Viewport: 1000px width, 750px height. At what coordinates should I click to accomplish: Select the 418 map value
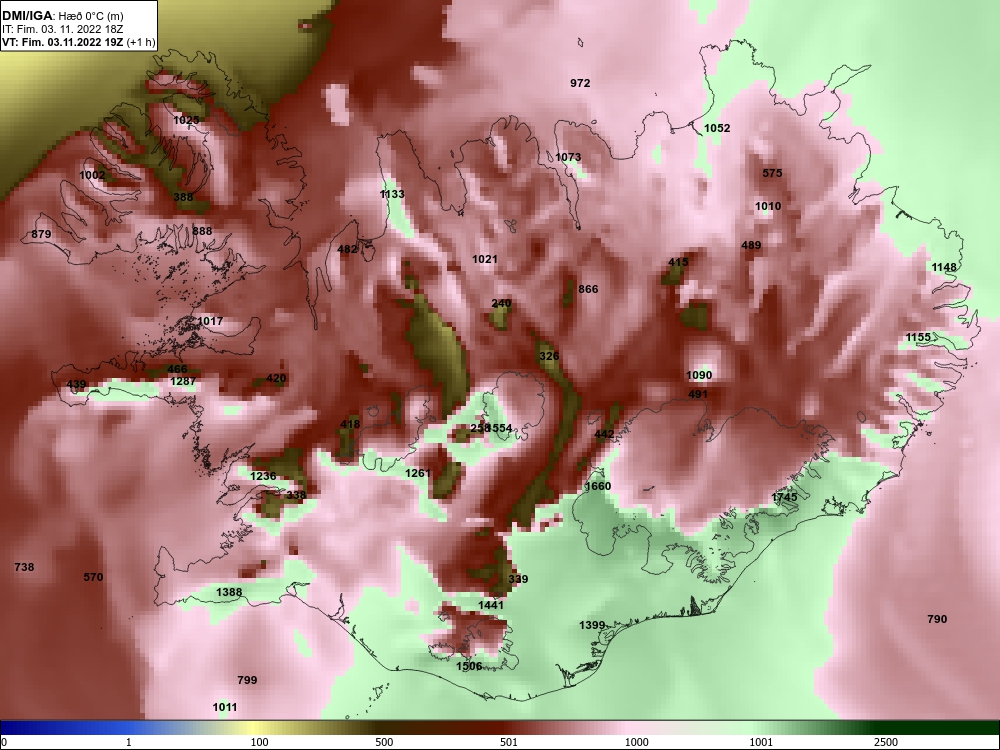350,424
